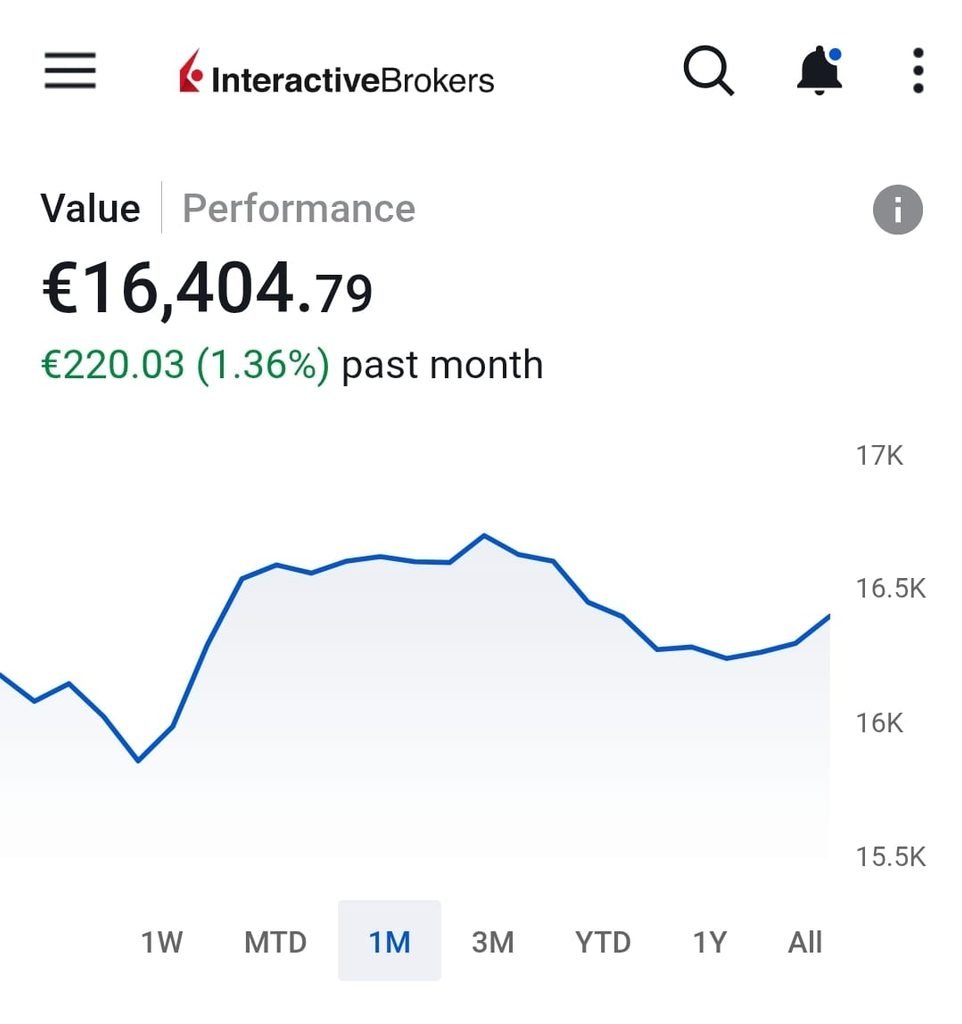Screen dimensions: 962x1024
Task: Switch chart range to 3M
Action: [x=492, y=942]
